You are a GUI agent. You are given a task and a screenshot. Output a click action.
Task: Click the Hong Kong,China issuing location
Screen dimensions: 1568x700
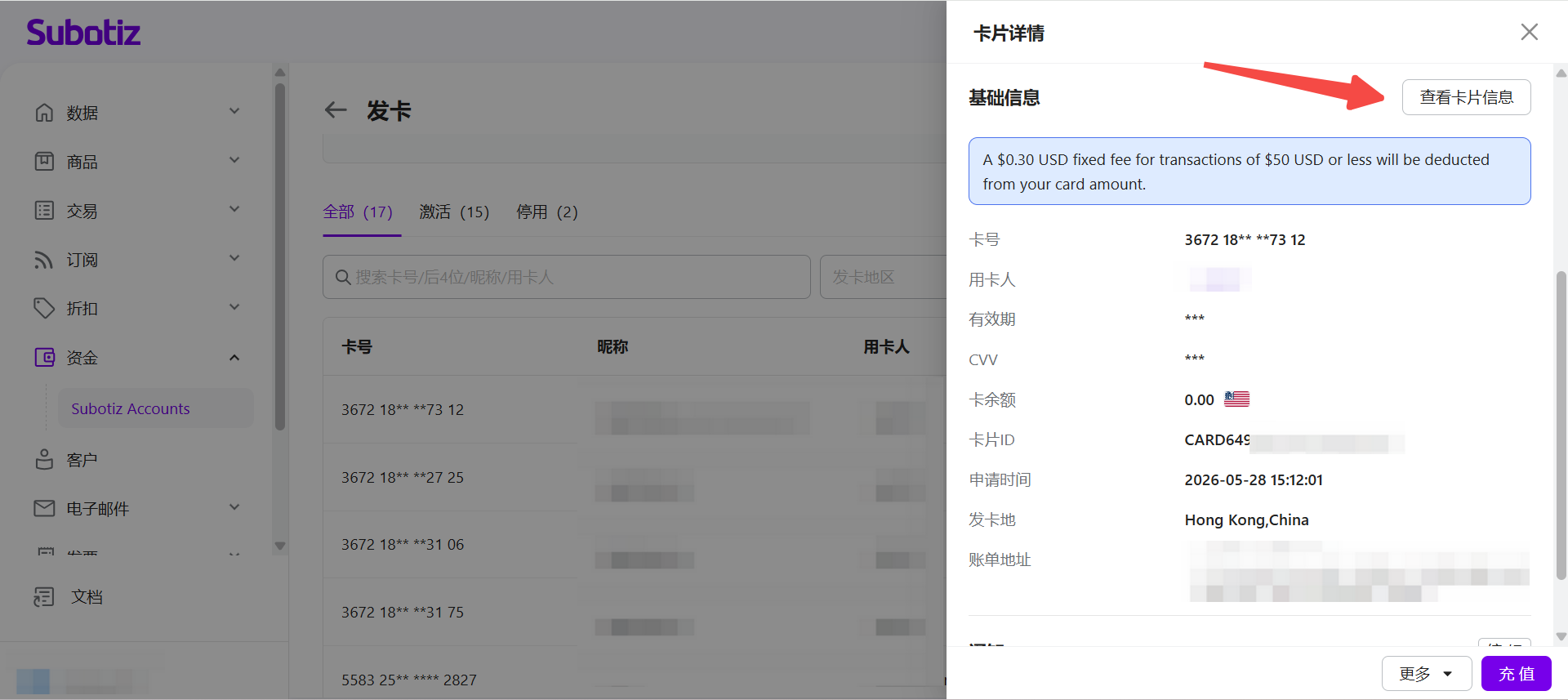tap(1246, 520)
